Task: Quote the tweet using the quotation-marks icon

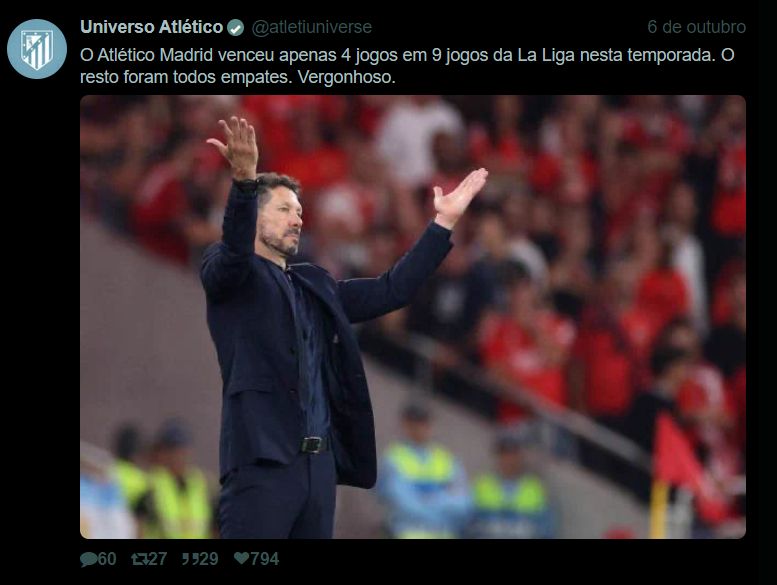Action: [x=189, y=559]
